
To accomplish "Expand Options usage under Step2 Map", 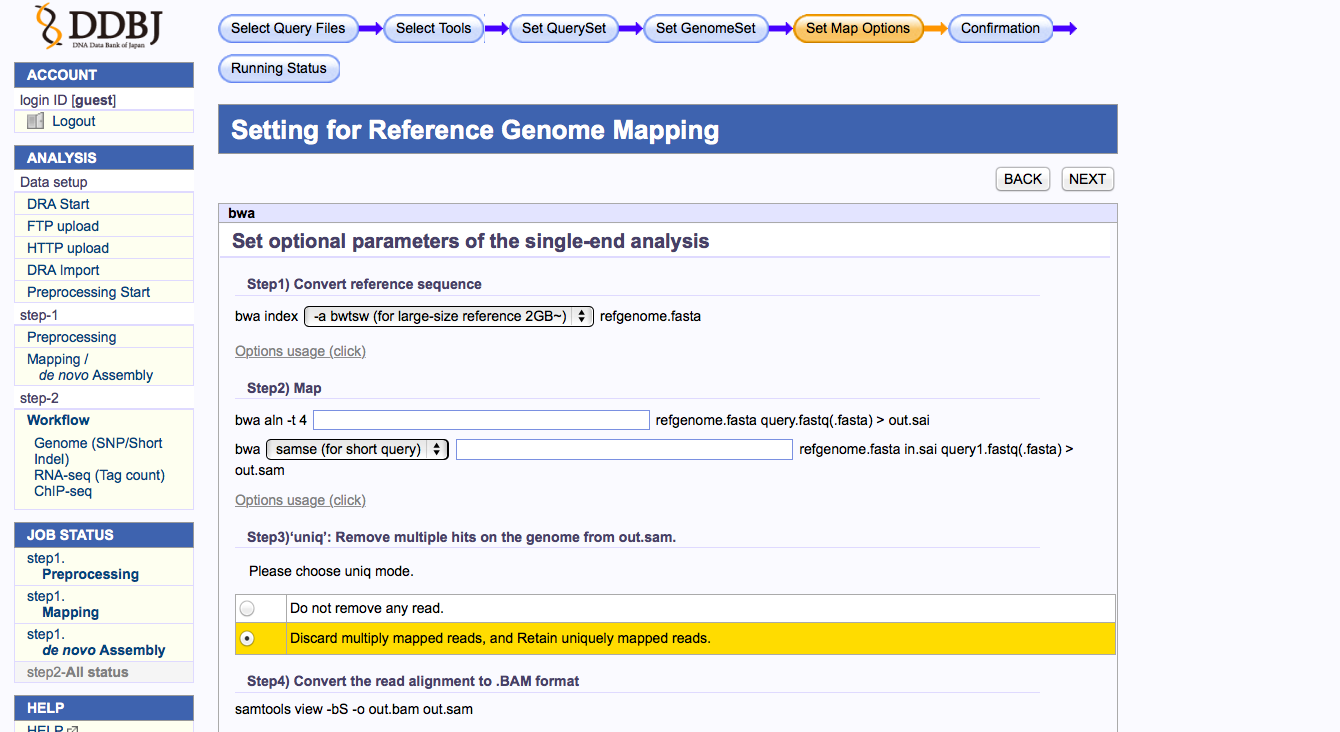I will (300, 500).
